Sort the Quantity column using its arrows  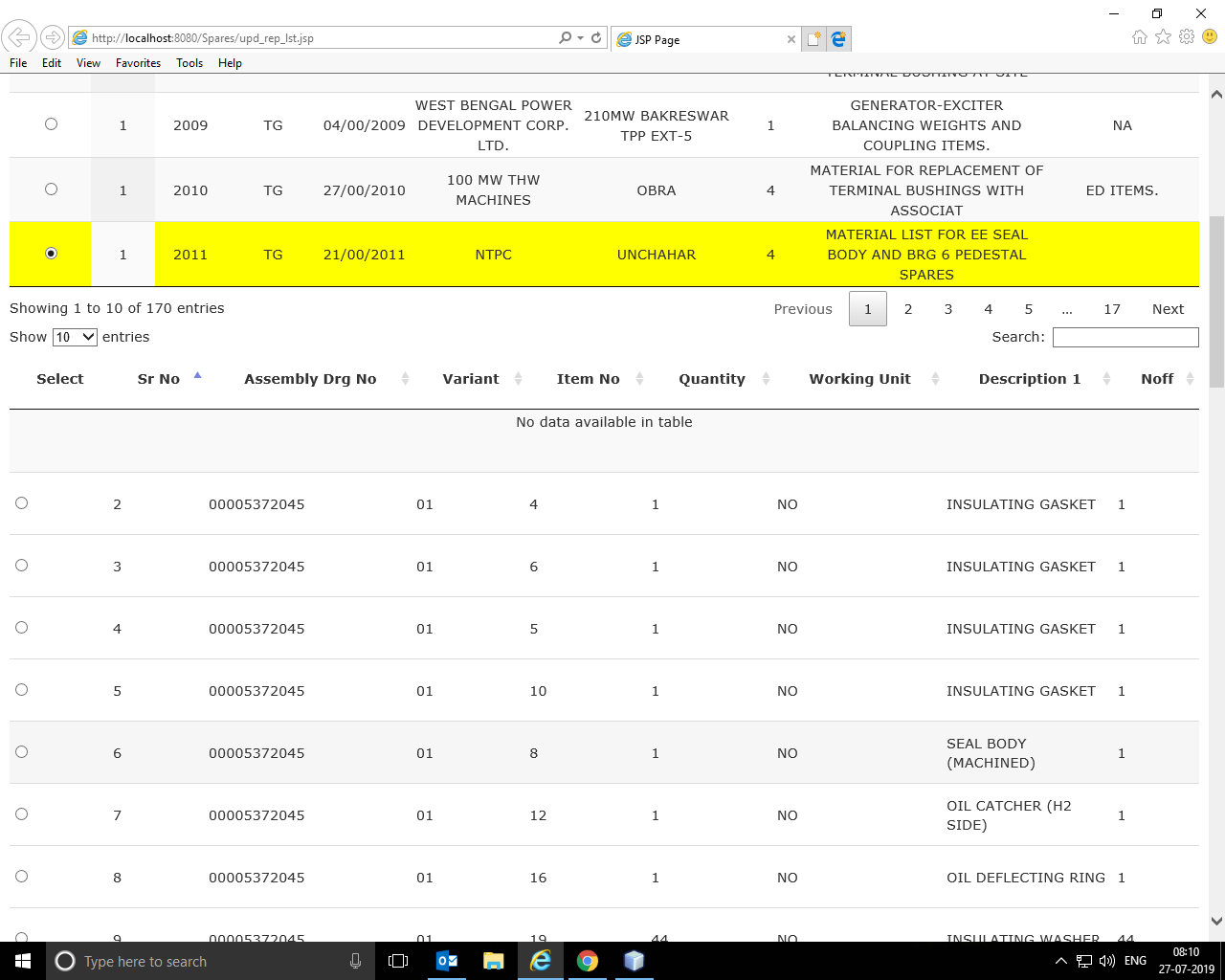tap(766, 378)
